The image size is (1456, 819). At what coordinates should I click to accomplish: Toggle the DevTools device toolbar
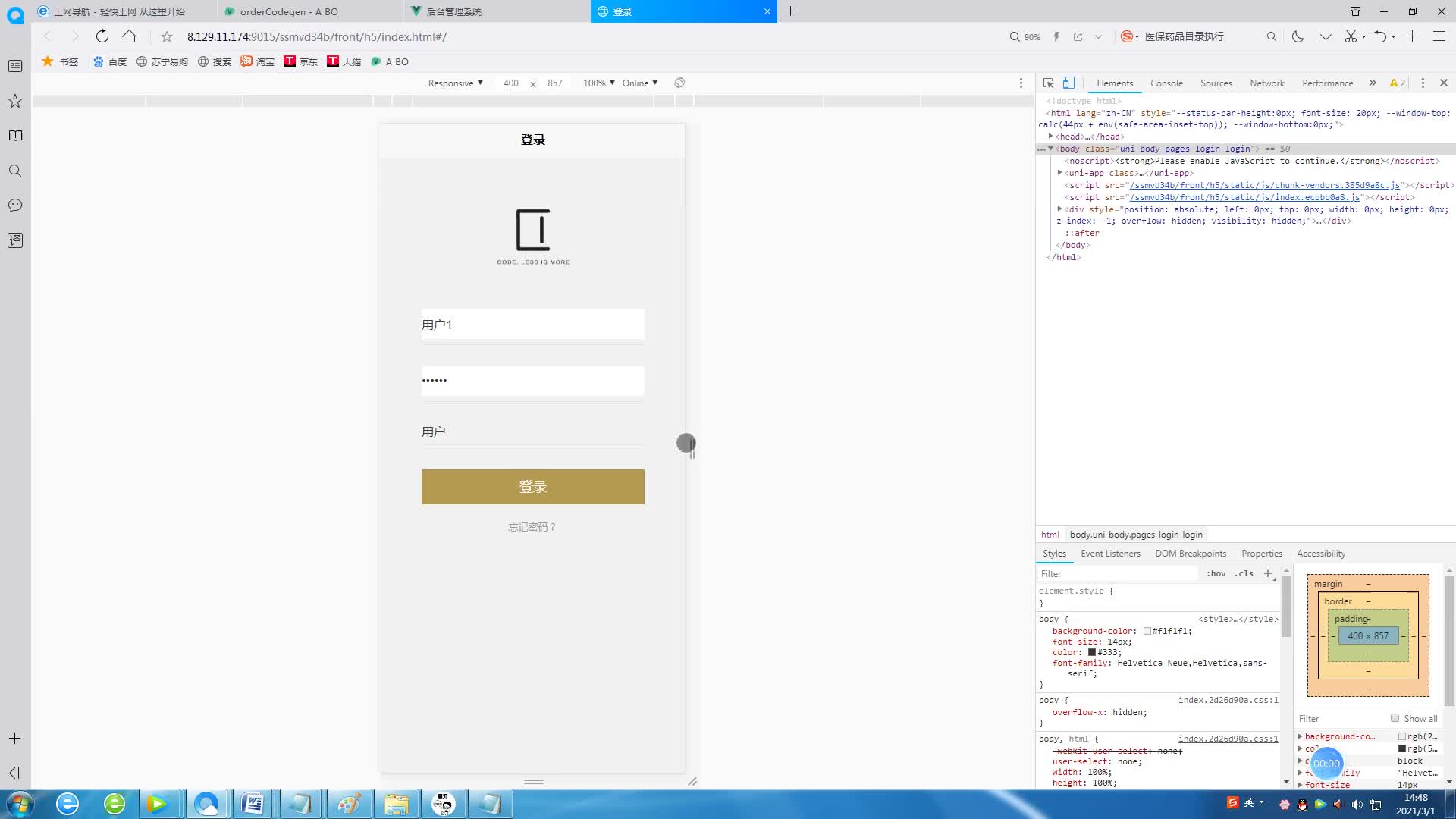(1068, 83)
